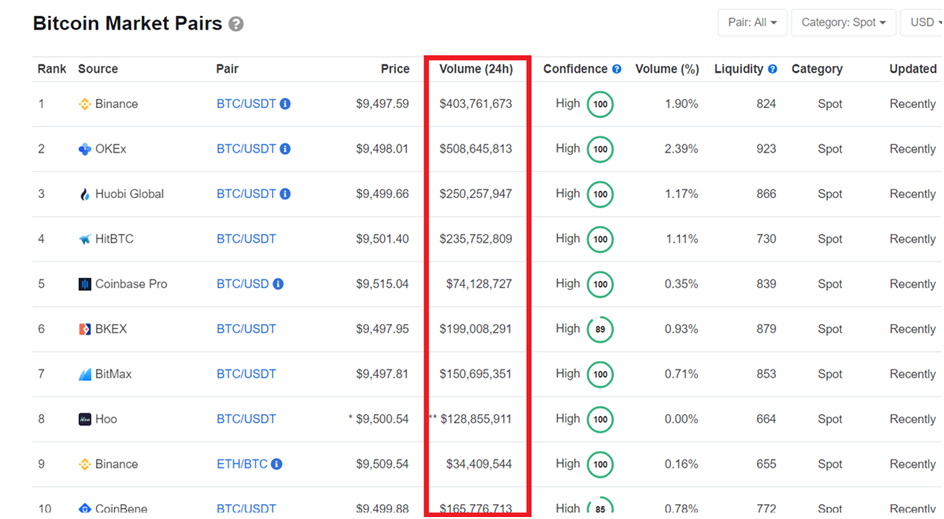Open Binance BTC/USDT pair link

click(246, 104)
